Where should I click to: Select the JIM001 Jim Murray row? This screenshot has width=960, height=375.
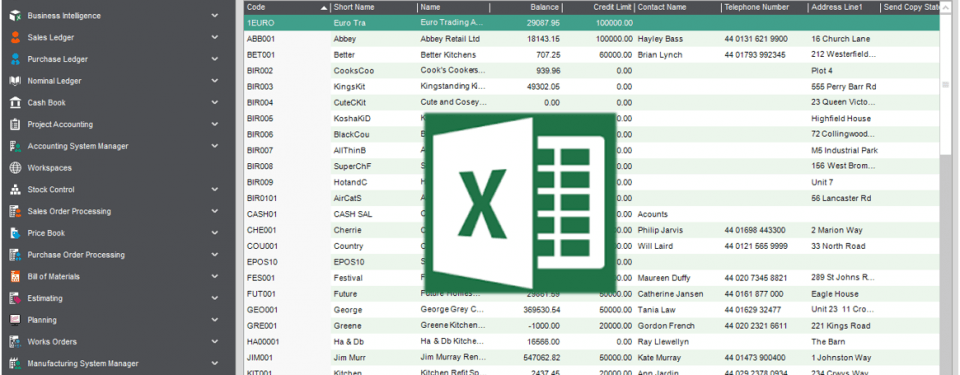(591, 357)
